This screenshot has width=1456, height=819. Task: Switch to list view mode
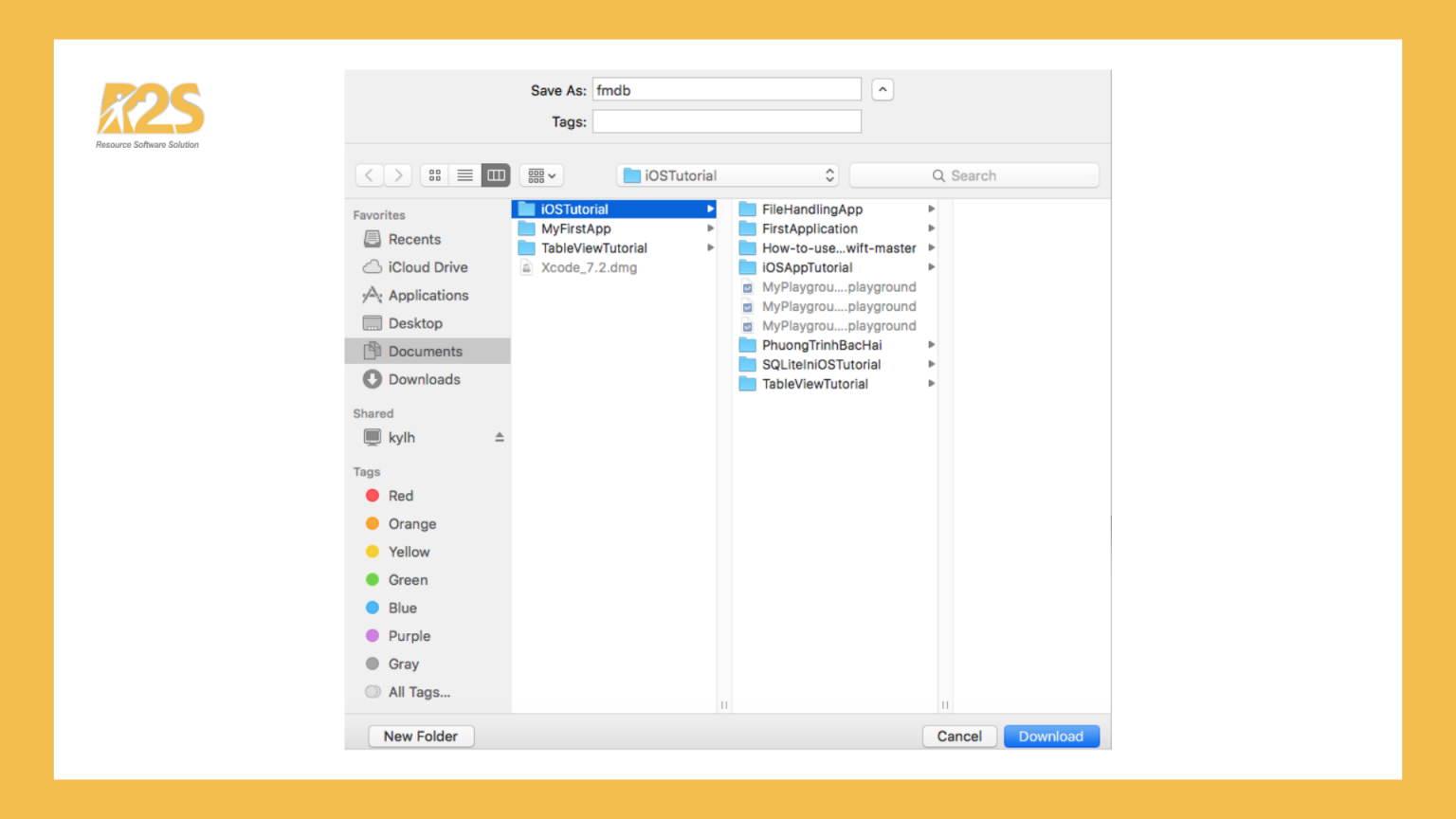click(x=464, y=174)
